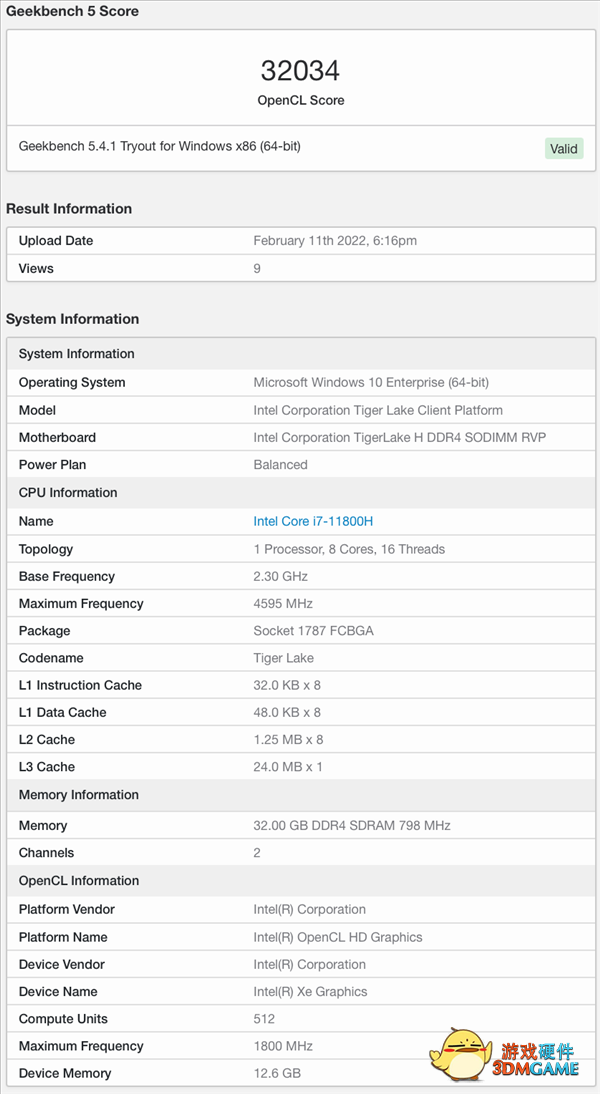Click the Channels row label
600x1094 pixels.
pos(46,853)
